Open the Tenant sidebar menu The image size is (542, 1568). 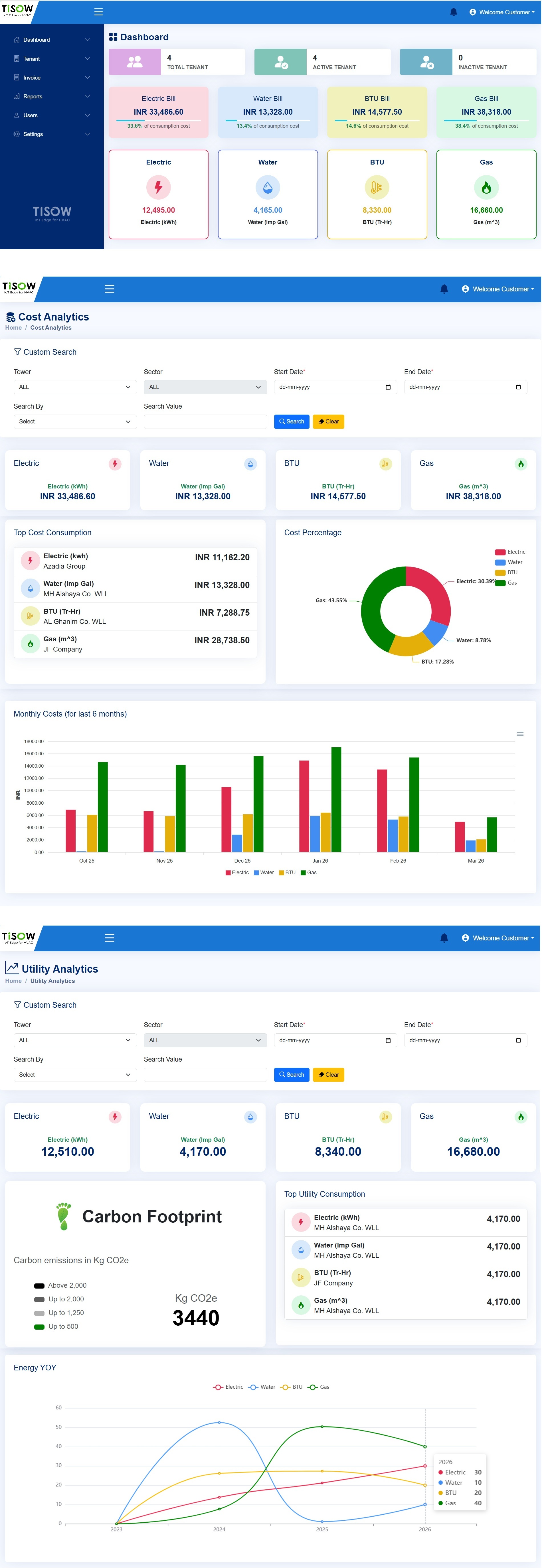tap(52, 58)
